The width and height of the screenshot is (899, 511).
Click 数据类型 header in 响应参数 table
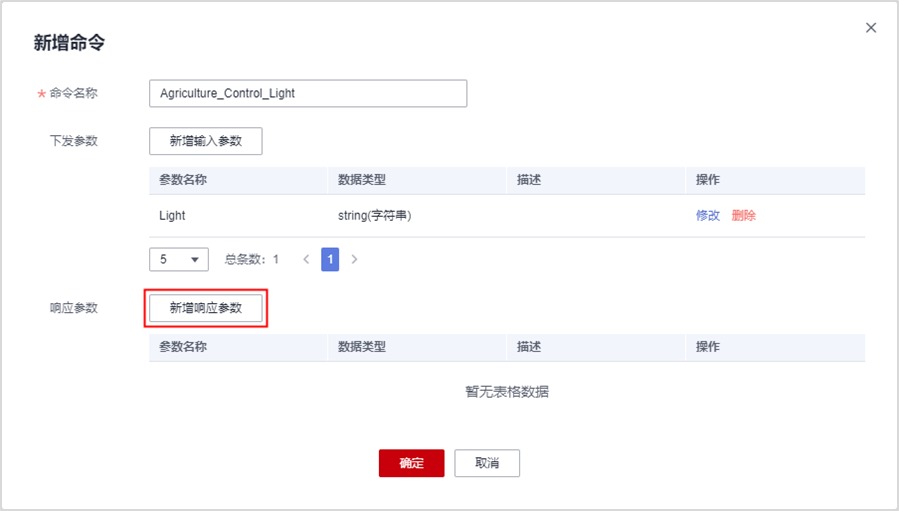362,347
